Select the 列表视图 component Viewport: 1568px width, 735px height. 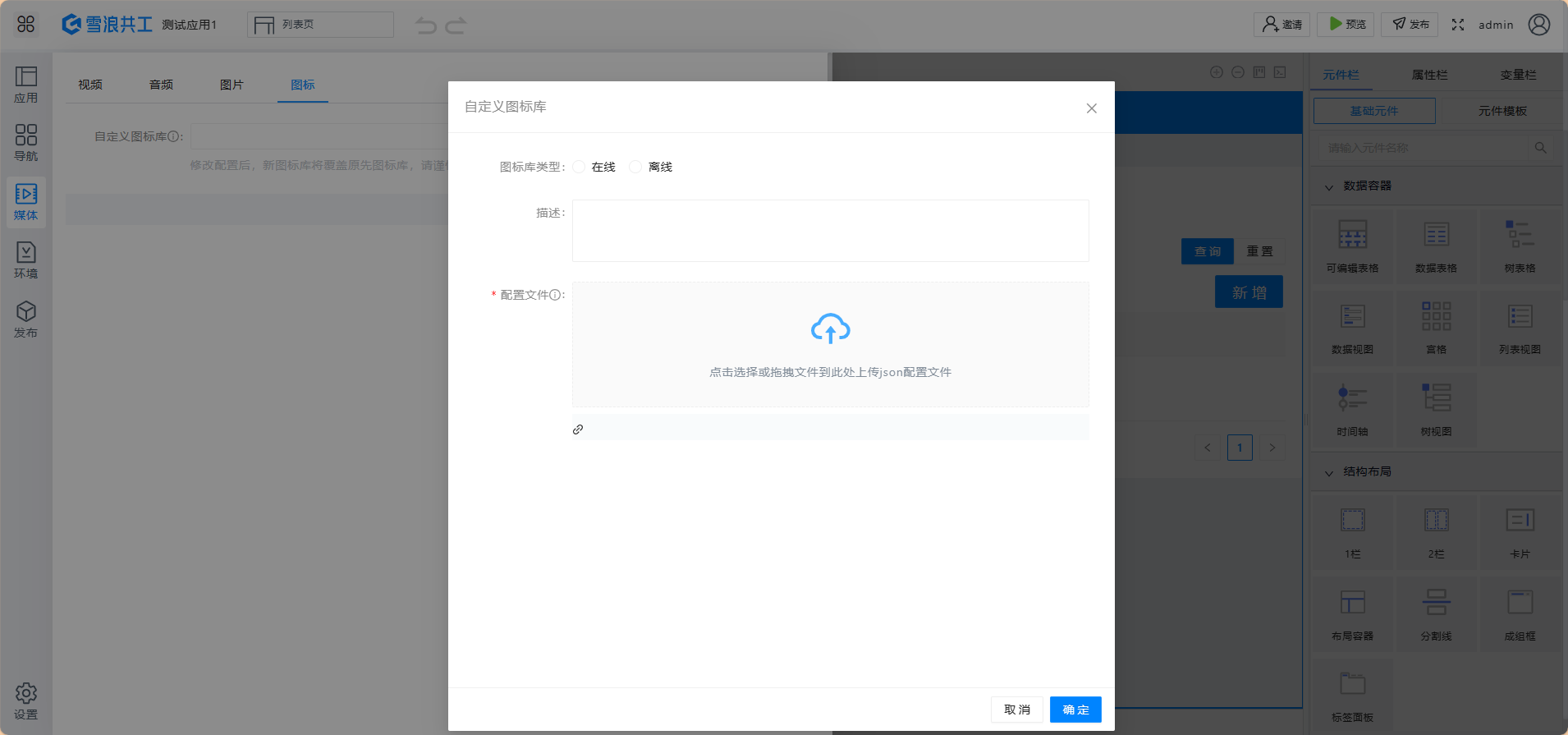[1520, 328]
